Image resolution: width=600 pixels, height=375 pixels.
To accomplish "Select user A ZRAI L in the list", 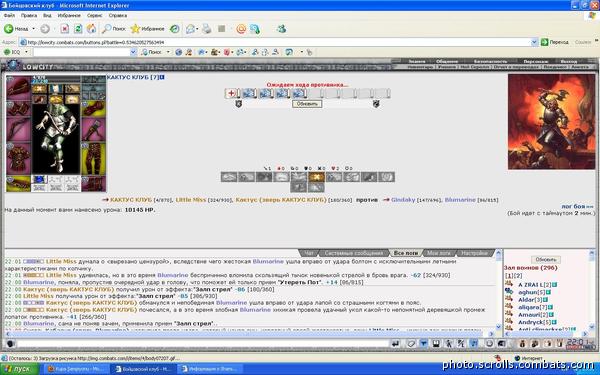I will [530, 285].
